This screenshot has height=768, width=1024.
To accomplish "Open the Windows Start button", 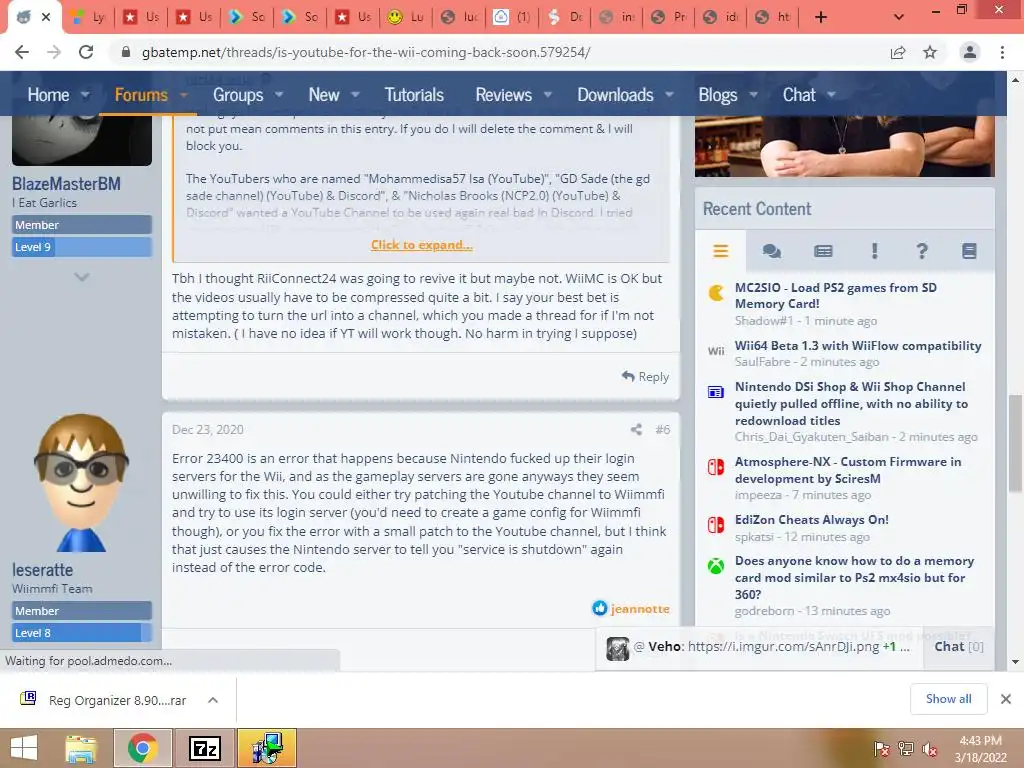I will coord(24,748).
